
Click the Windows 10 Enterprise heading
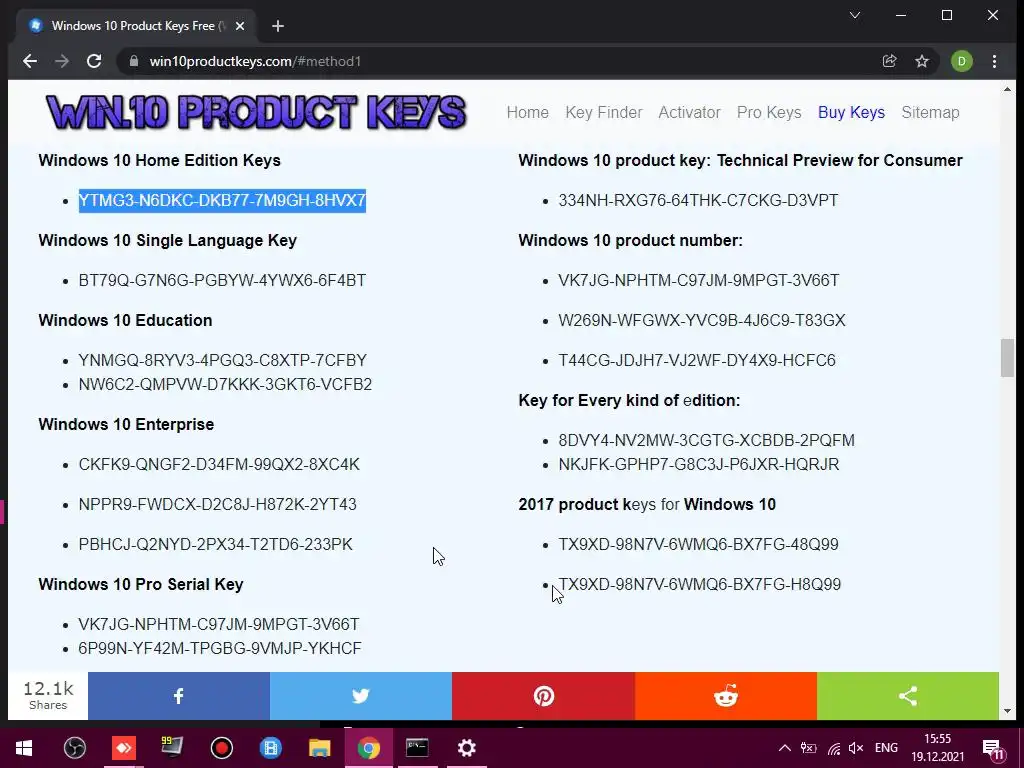[x=126, y=424]
